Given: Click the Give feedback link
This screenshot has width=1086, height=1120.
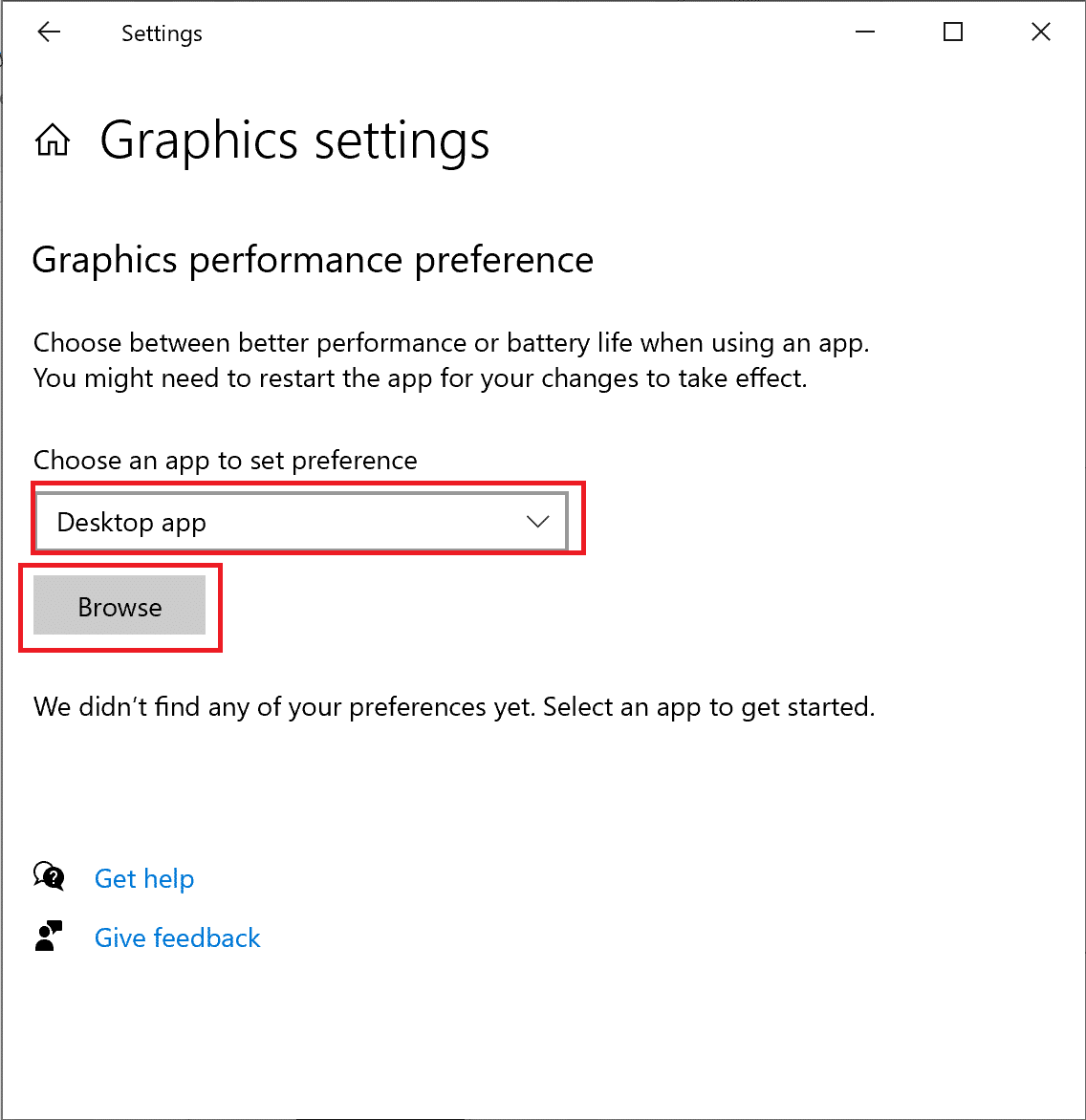Looking at the screenshot, I should click(177, 937).
